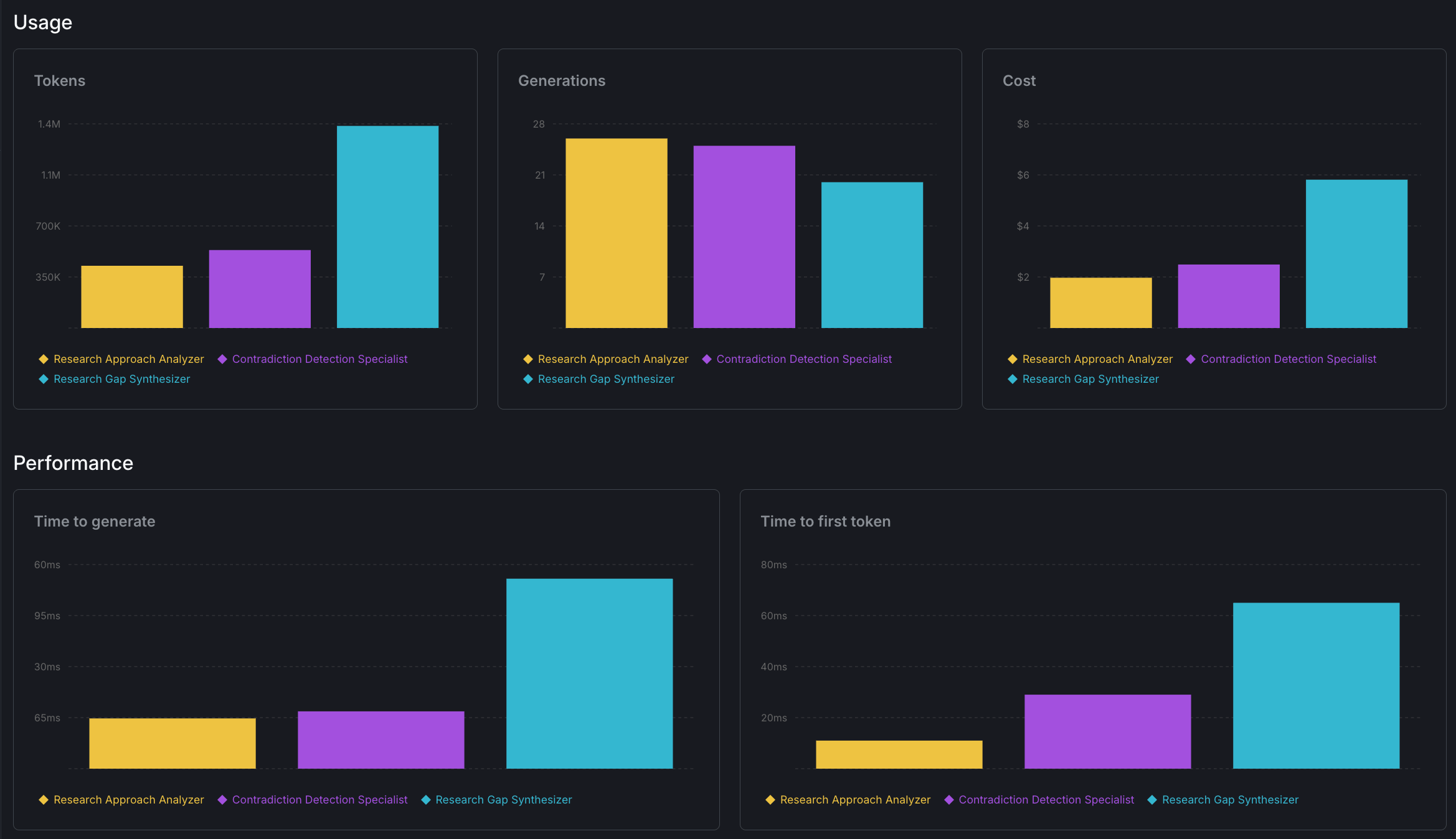Click the purple diamond in Generations legend
1456x839 pixels.
pos(707,359)
